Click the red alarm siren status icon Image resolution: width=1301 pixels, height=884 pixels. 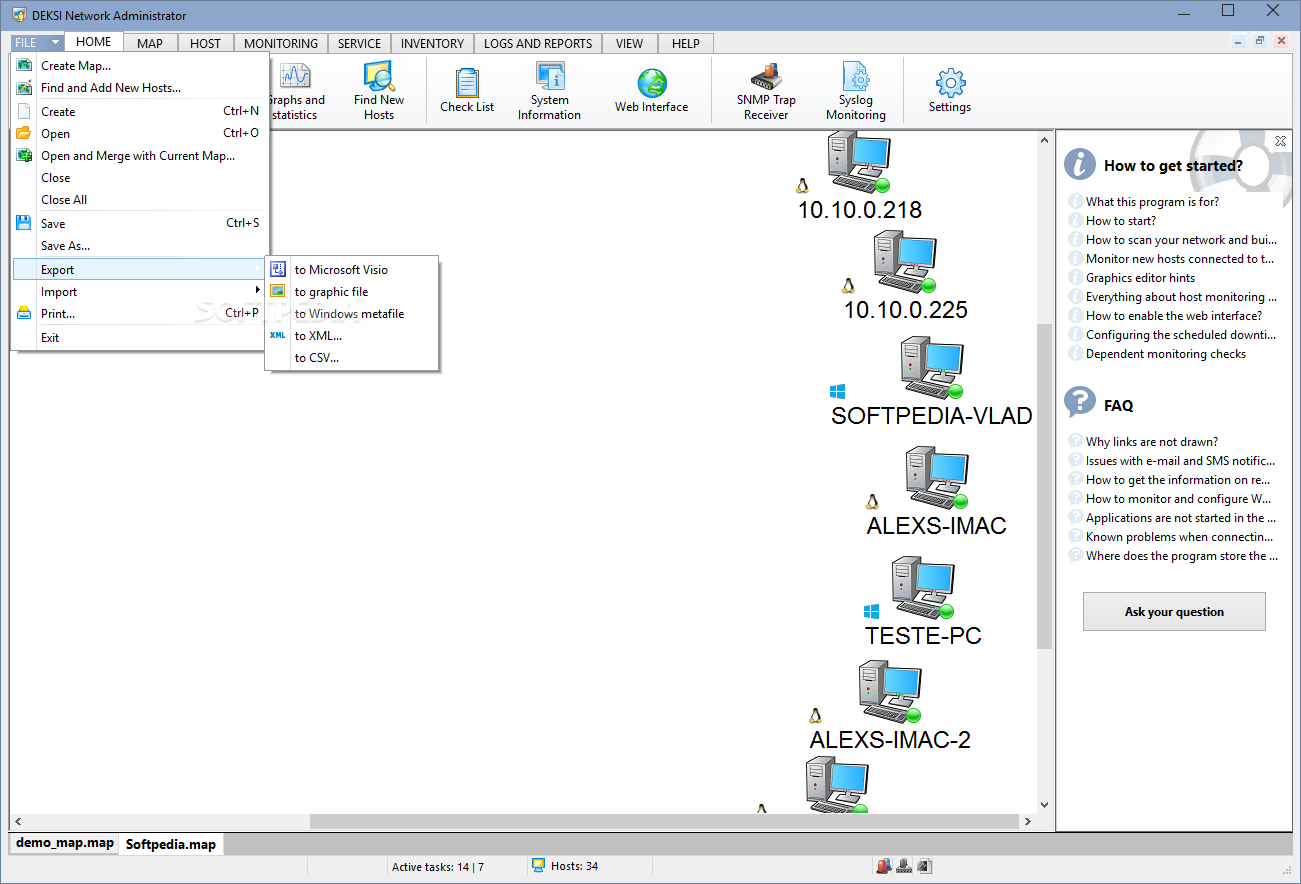click(x=884, y=866)
